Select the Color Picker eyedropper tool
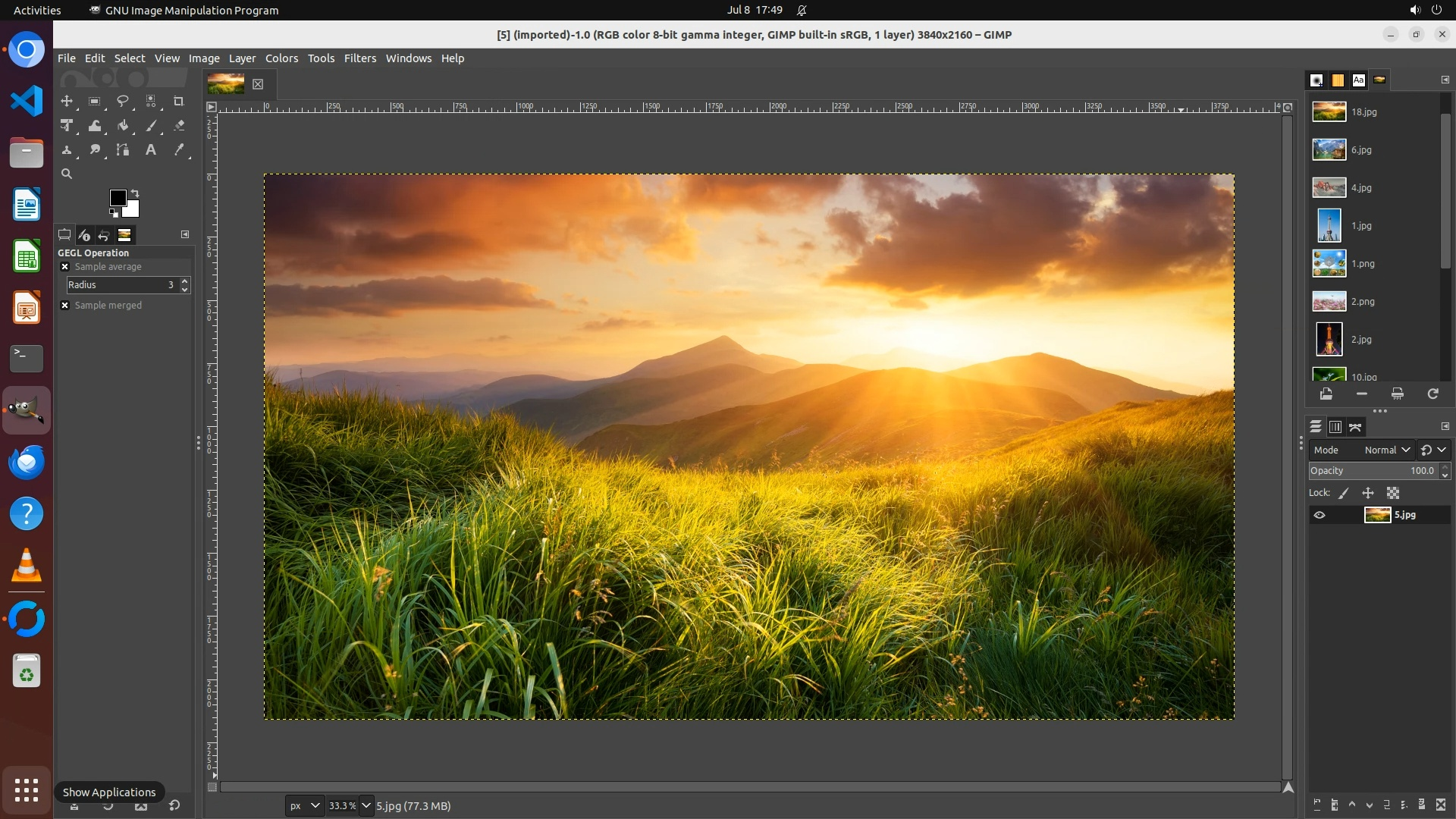This screenshot has width=1456, height=819. coord(179,150)
